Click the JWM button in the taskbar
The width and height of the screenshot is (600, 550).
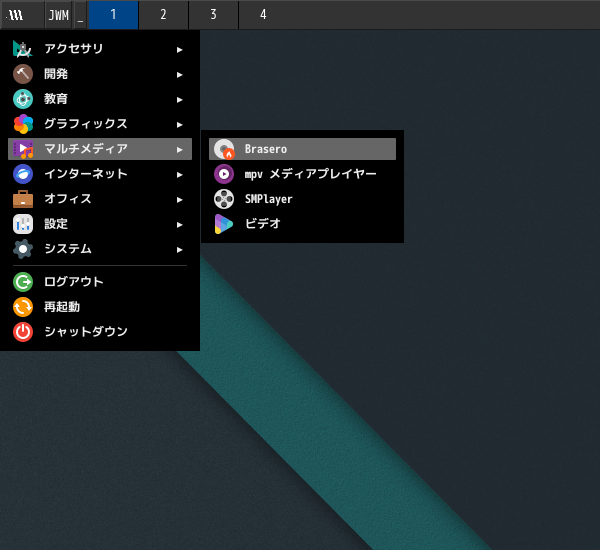[x=59, y=15]
